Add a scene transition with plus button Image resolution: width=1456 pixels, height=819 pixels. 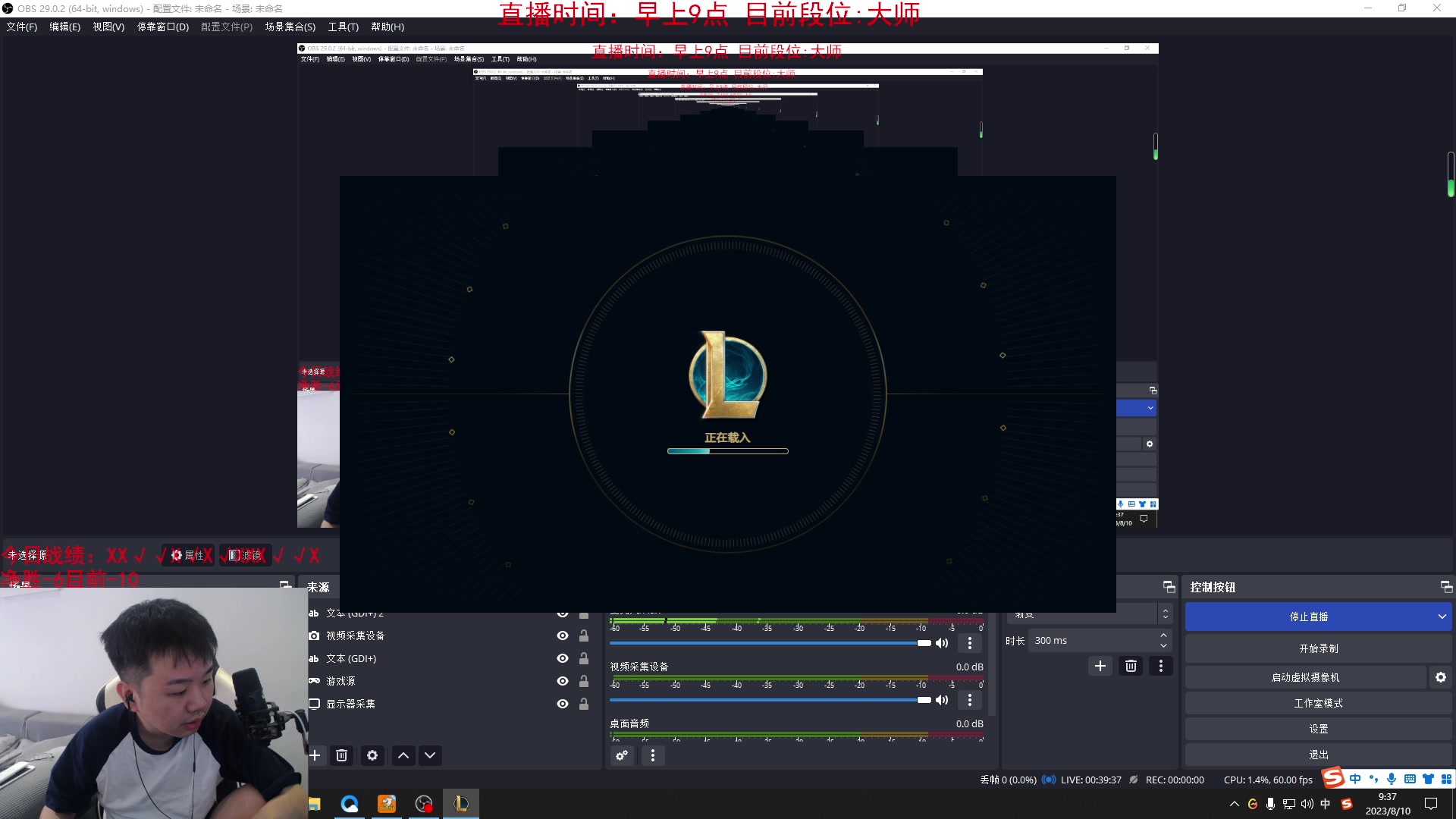1100,666
